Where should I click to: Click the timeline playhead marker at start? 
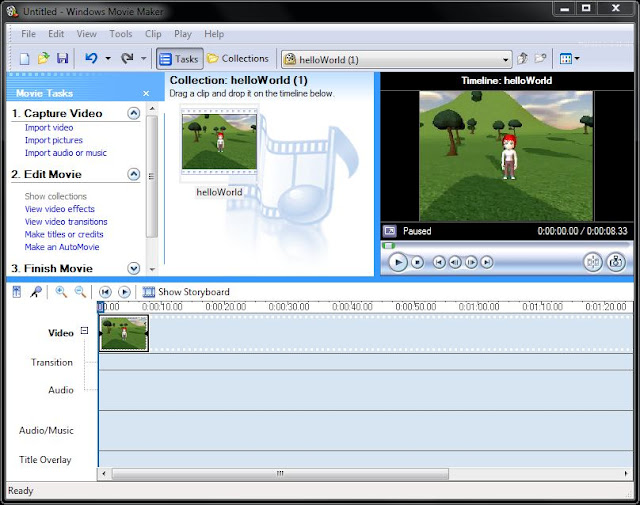(x=100, y=307)
